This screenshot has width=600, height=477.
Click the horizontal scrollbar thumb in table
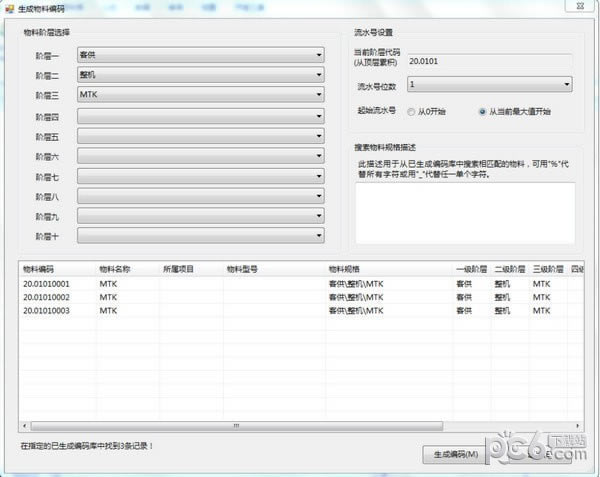236,426
